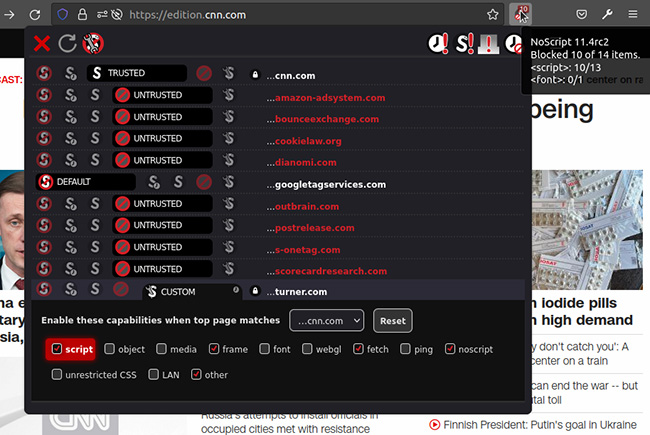Set googletagservices.com to Trusted preset
The height and width of the screenshot is (435, 650).
178,182
